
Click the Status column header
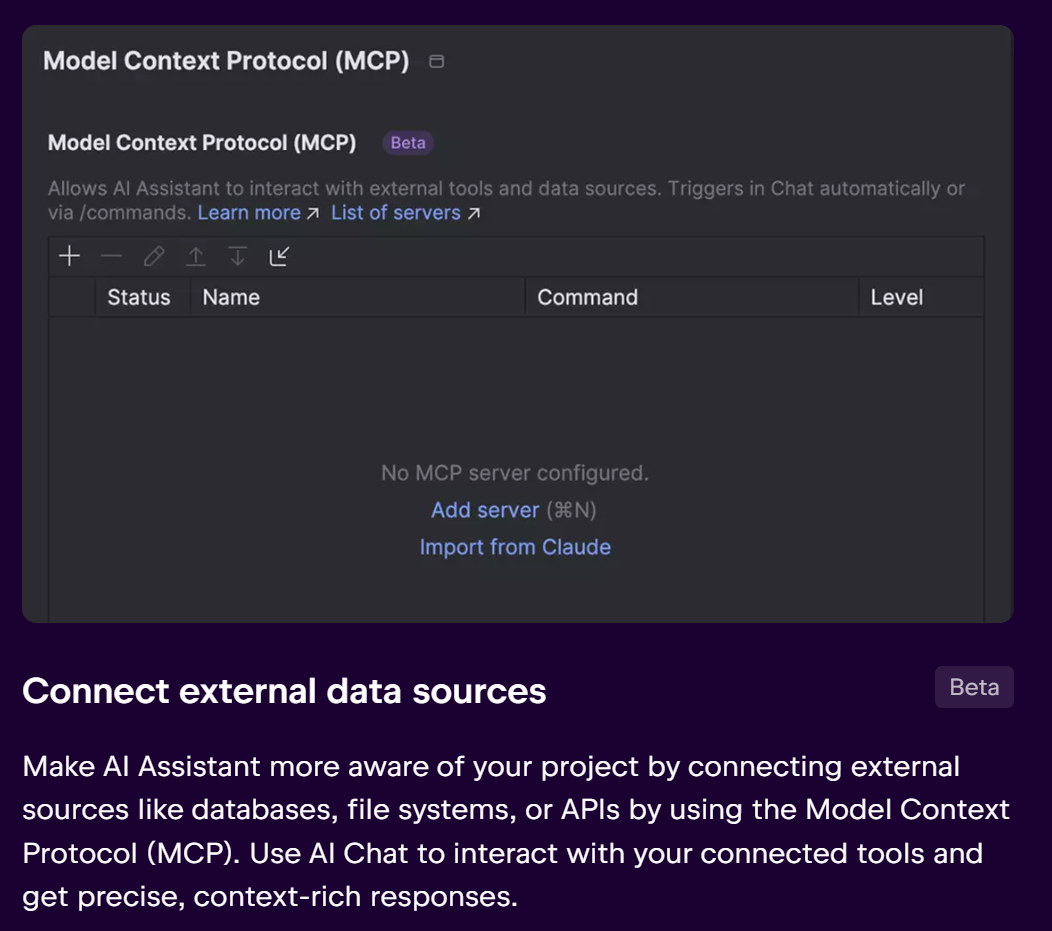(x=139, y=297)
